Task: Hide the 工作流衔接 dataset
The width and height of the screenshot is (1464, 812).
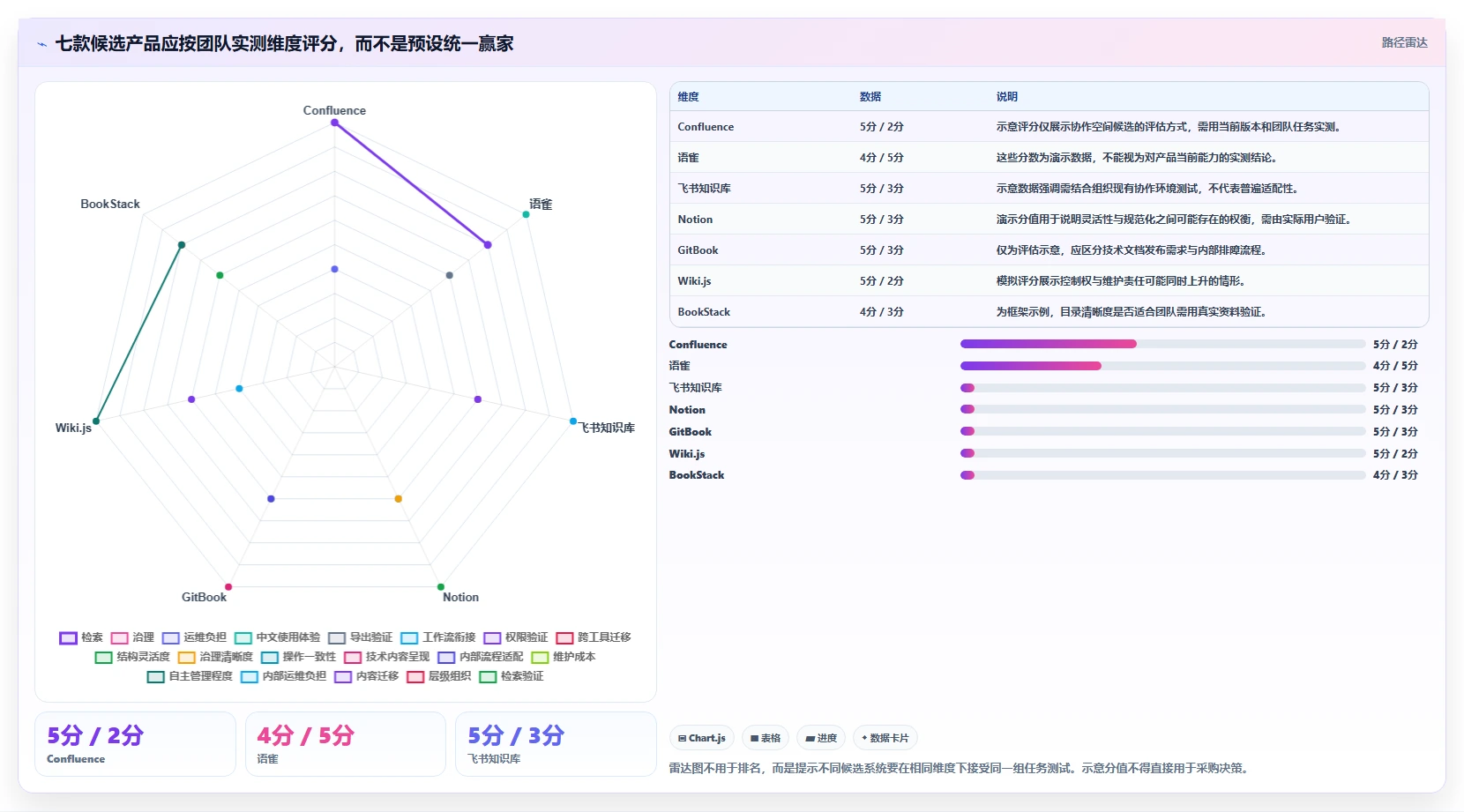Action: click(x=437, y=637)
